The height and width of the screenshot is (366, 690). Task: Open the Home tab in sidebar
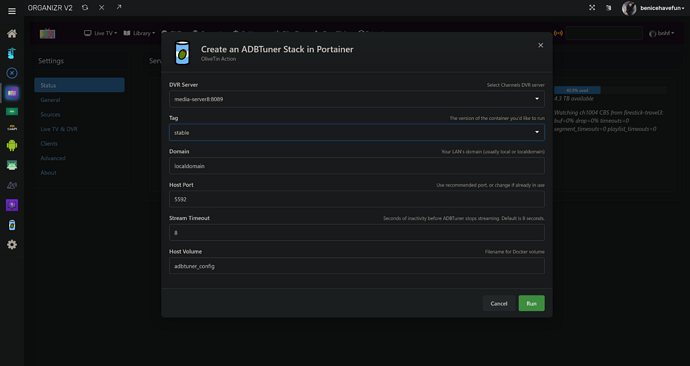(12, 33)
